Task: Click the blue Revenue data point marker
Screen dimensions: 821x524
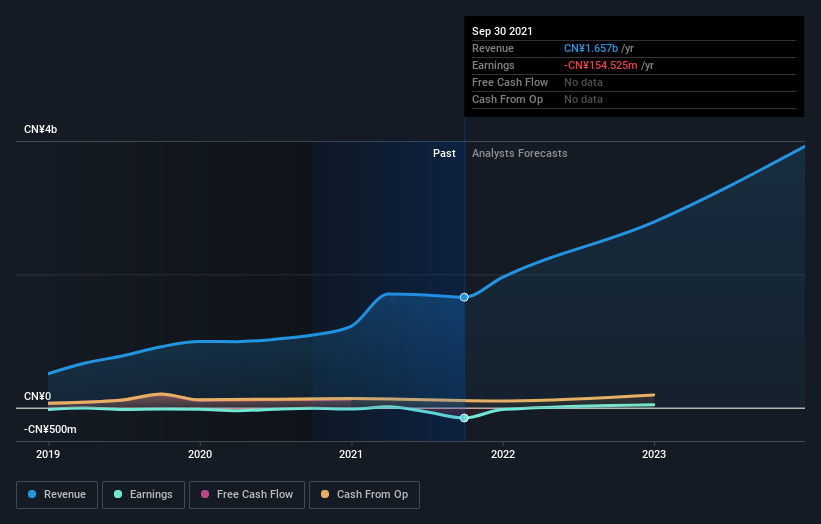Action: [464, 297]
